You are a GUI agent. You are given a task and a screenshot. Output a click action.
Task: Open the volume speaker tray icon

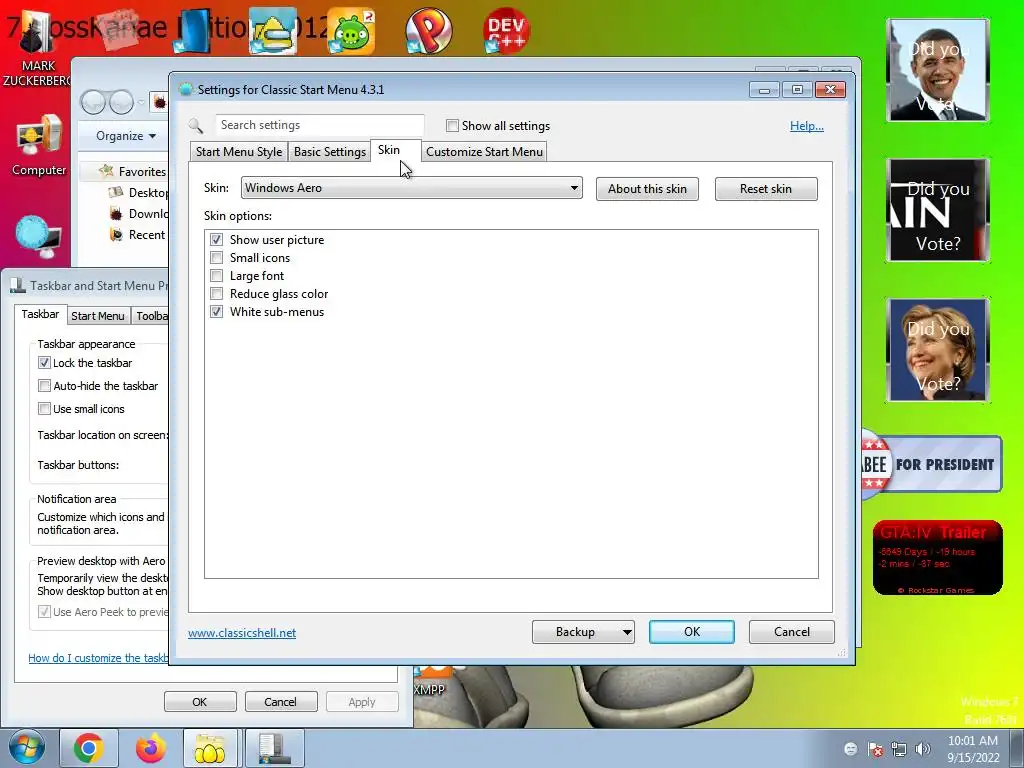pos(922,749)
